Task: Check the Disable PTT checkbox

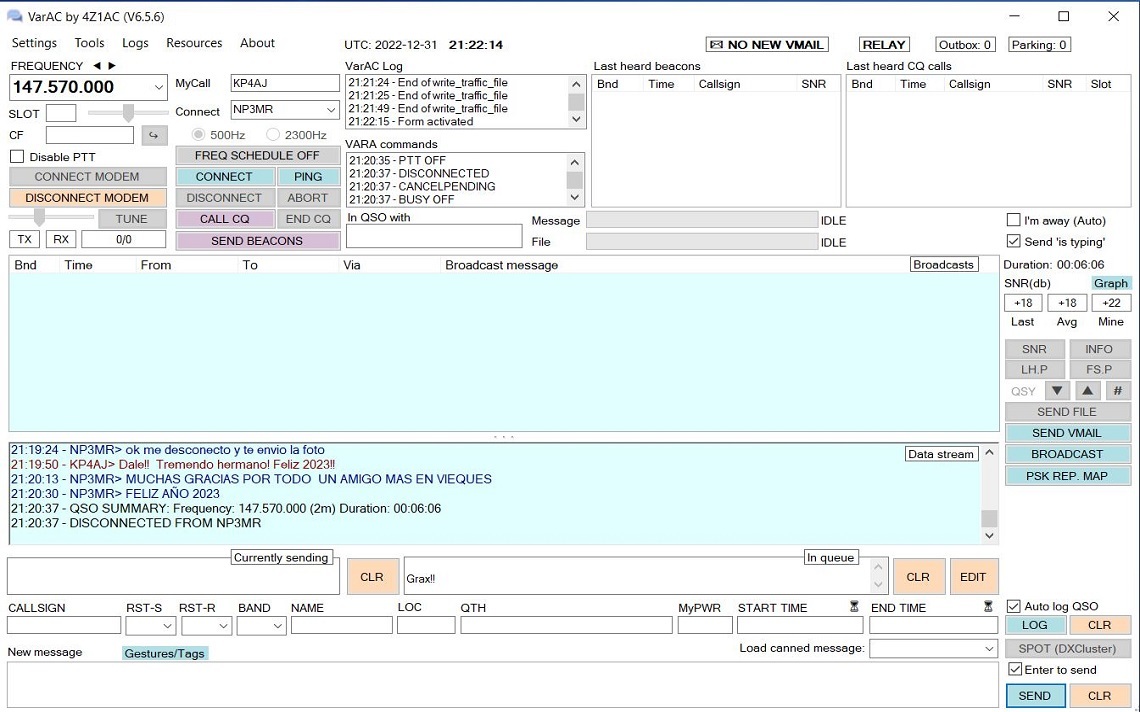Action: point(17,156)
